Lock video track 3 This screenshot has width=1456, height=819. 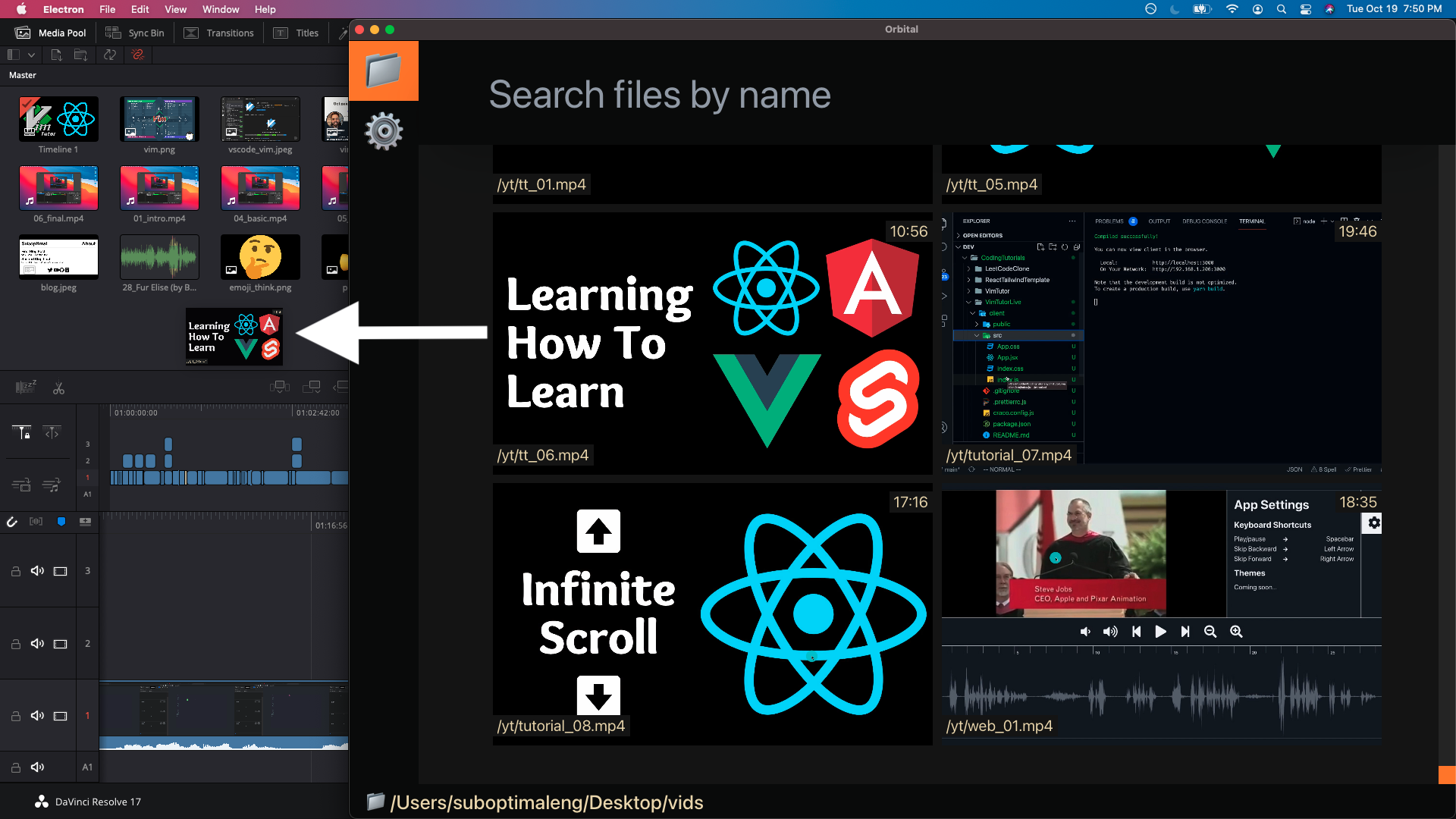click(x=15, y=571)
